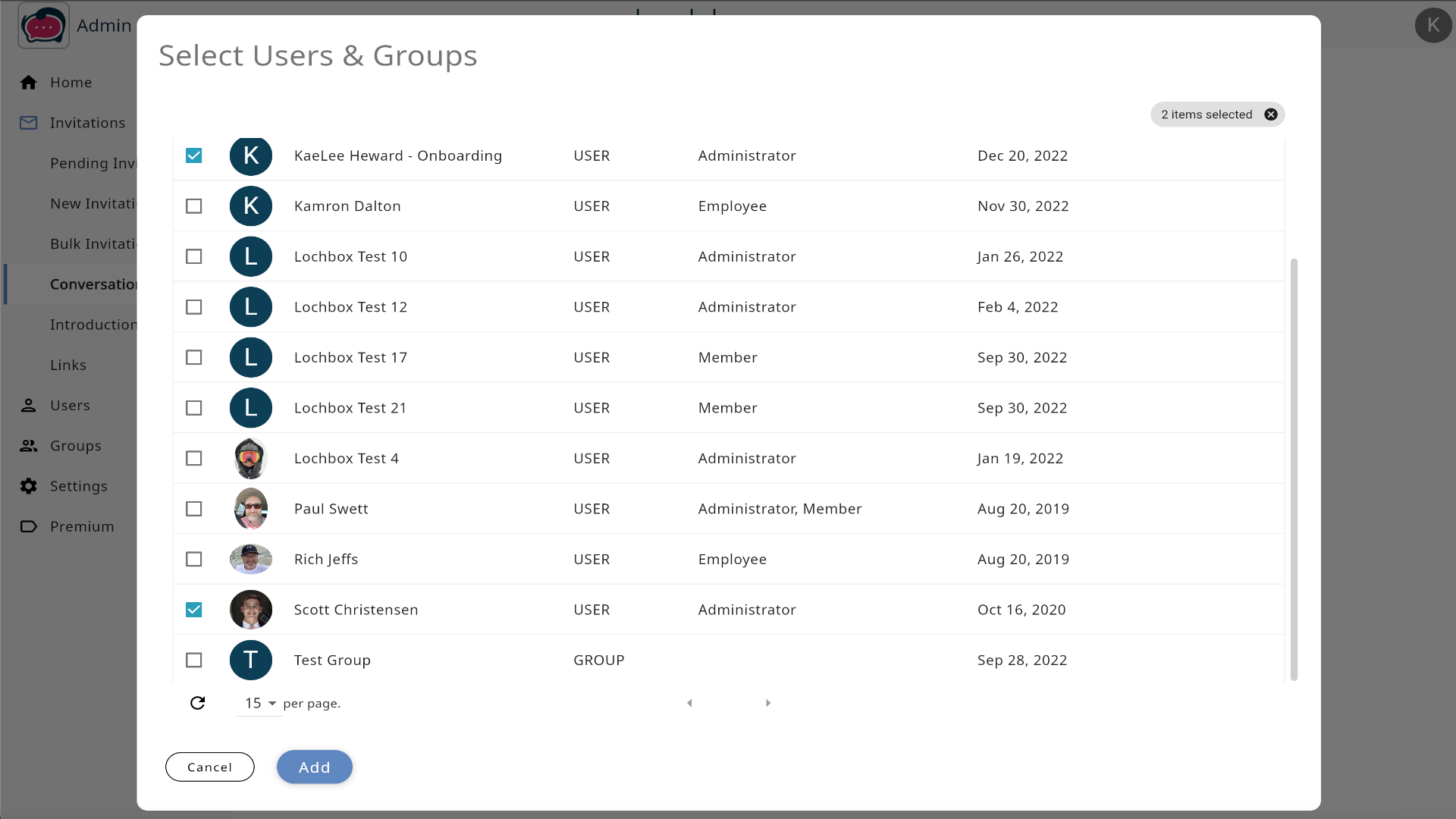Open the 15 per page dropdown
Viewport: 1456px width, 819px height.
click(259, 704)
